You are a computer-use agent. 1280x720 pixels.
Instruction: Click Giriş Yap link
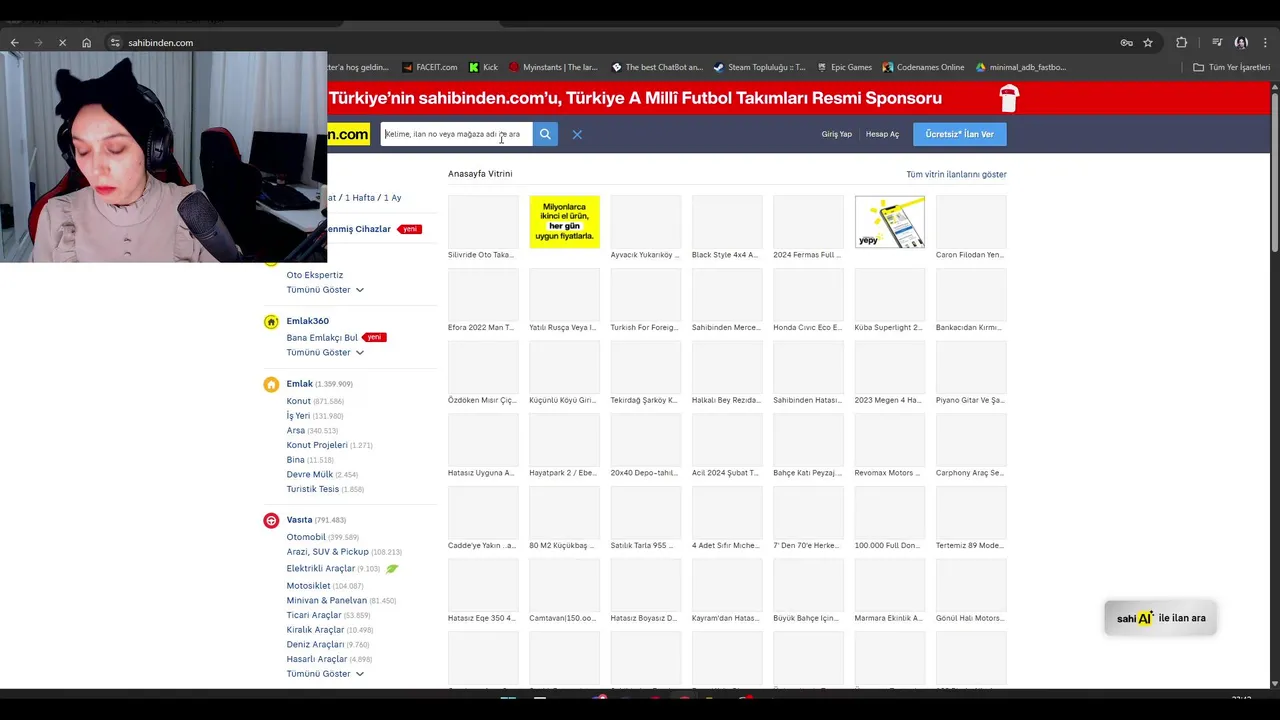[837, 134]
